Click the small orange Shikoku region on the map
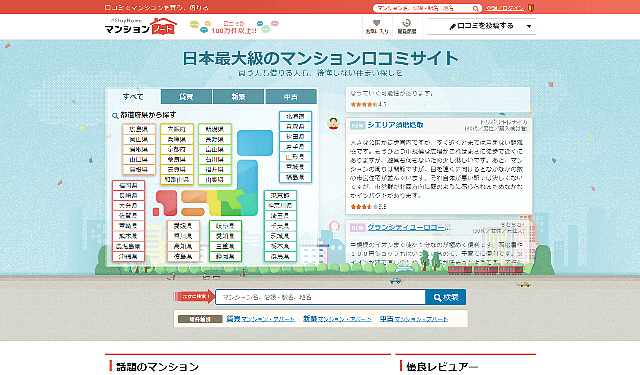The height and width of the screenshot is (375, 640). (193, 212)
